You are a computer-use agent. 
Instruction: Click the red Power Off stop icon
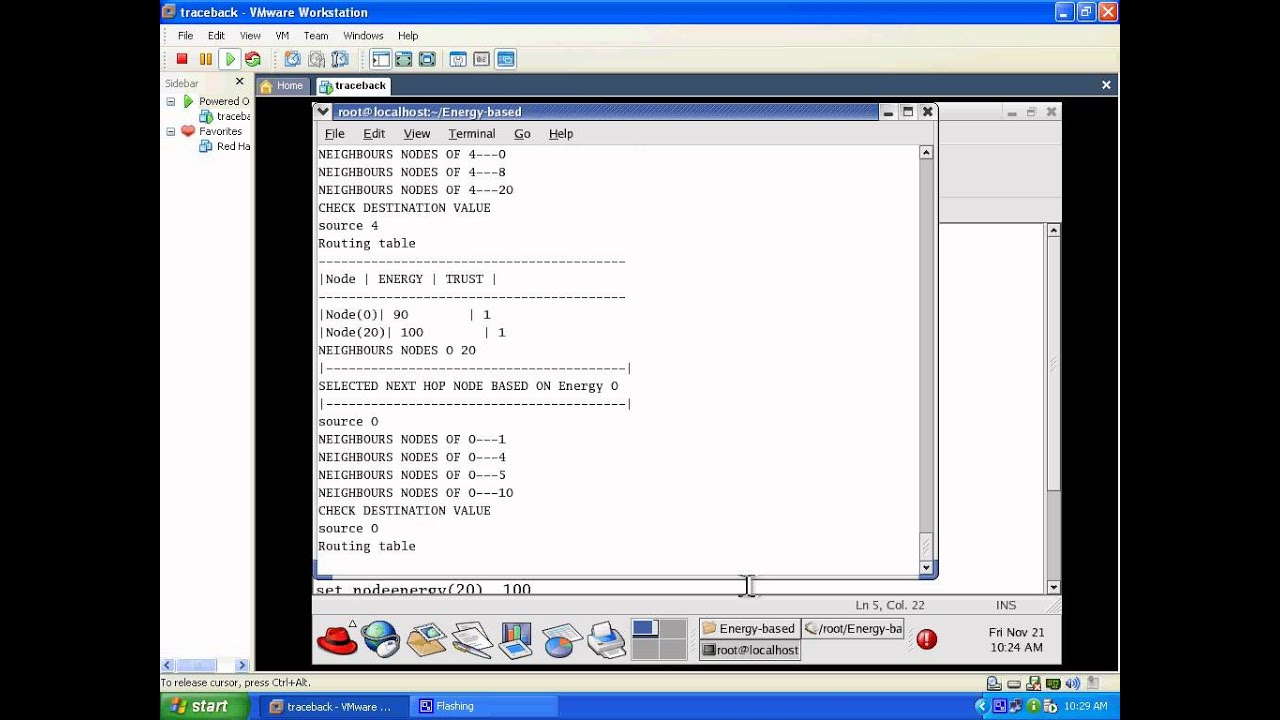(x=182, y=59)
